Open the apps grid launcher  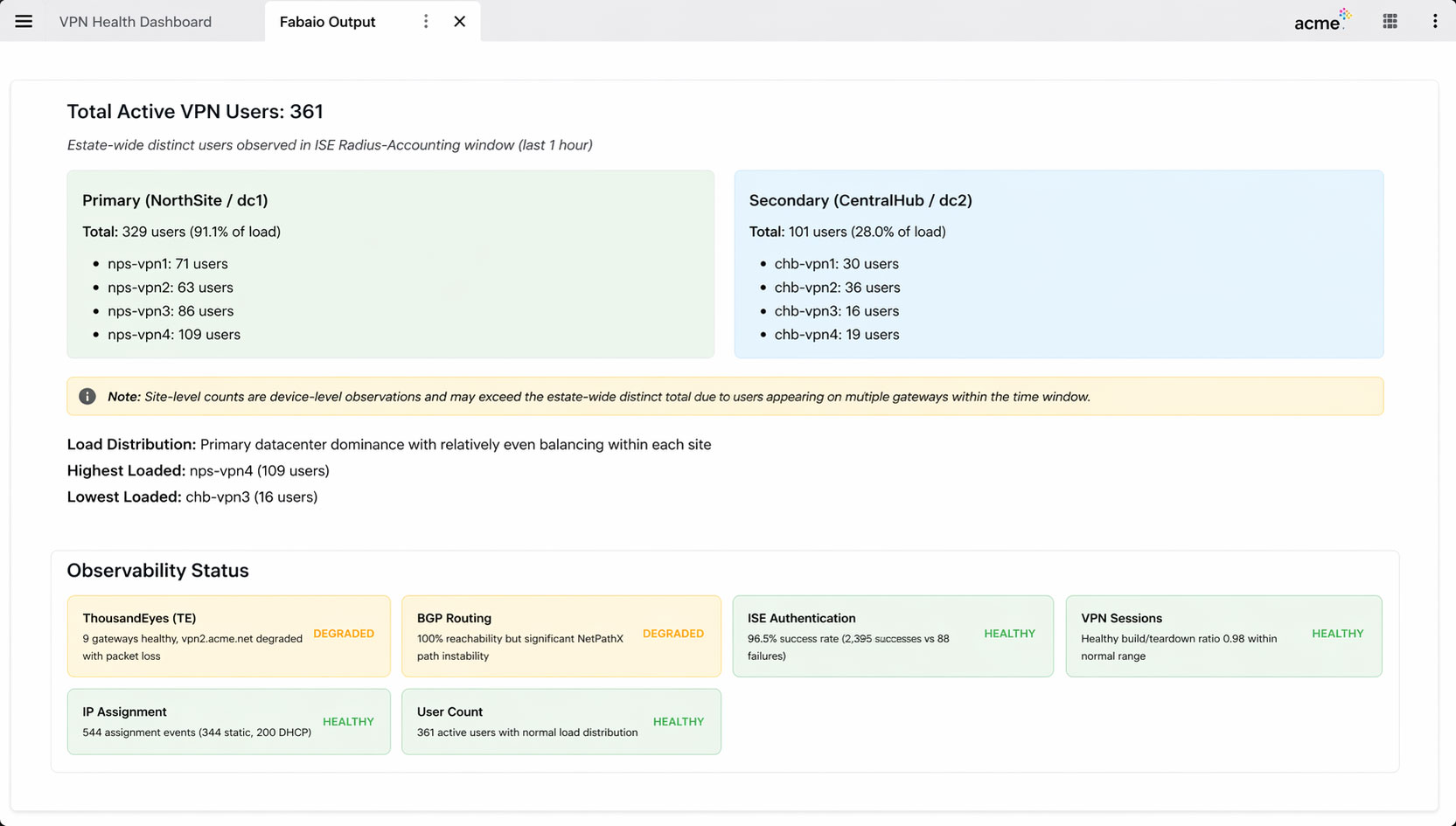(x=1390, y=22)
